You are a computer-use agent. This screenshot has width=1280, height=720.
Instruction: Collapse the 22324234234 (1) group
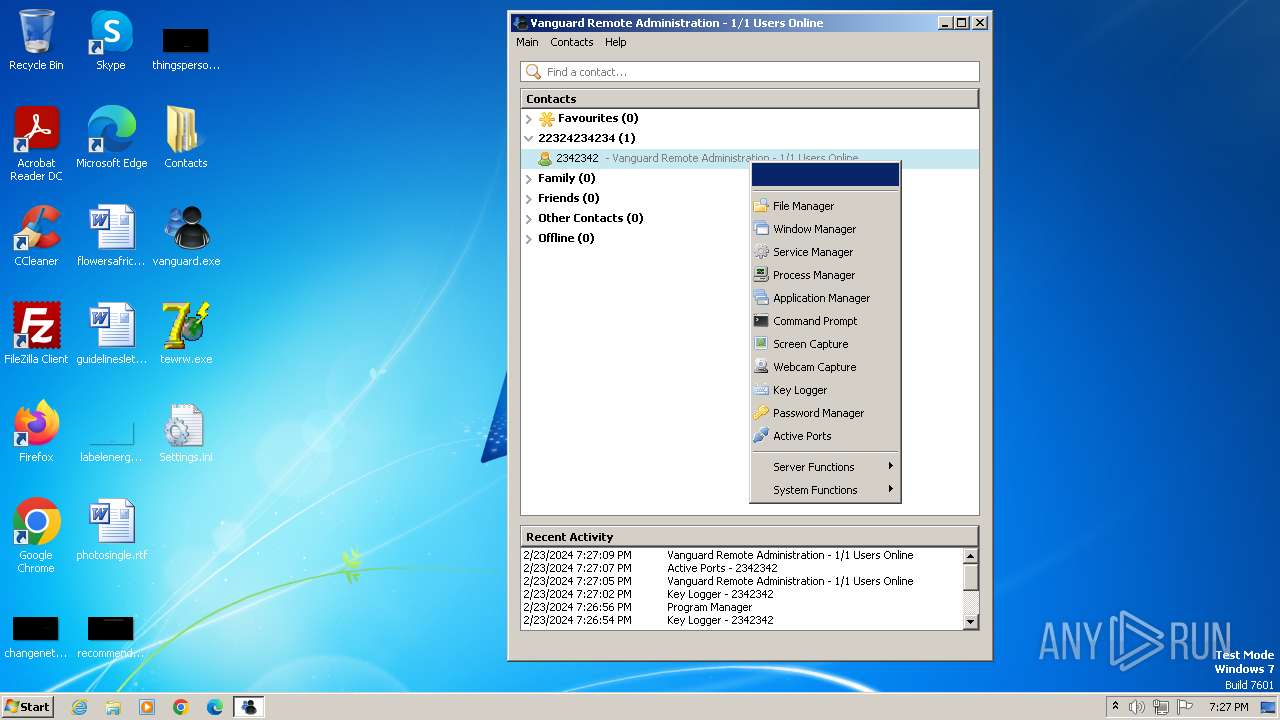coord(529,138)
